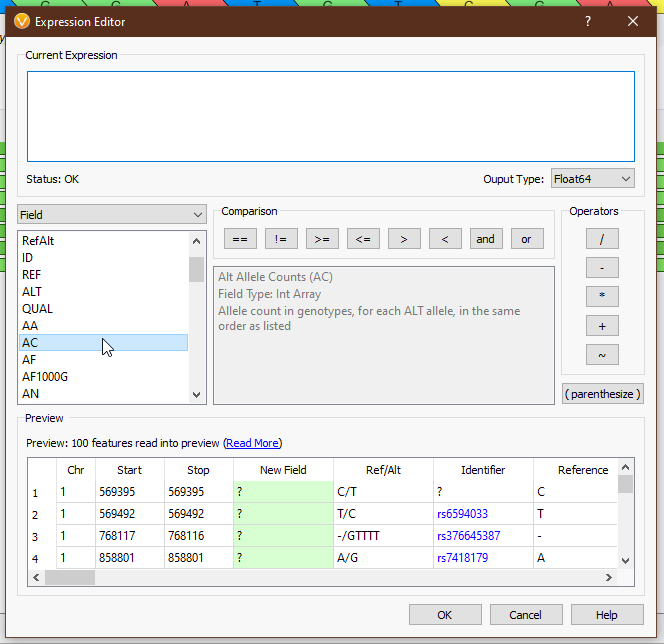Click the Start column header in preview
The height and width of the screenshot is (644, 664).
130,470
